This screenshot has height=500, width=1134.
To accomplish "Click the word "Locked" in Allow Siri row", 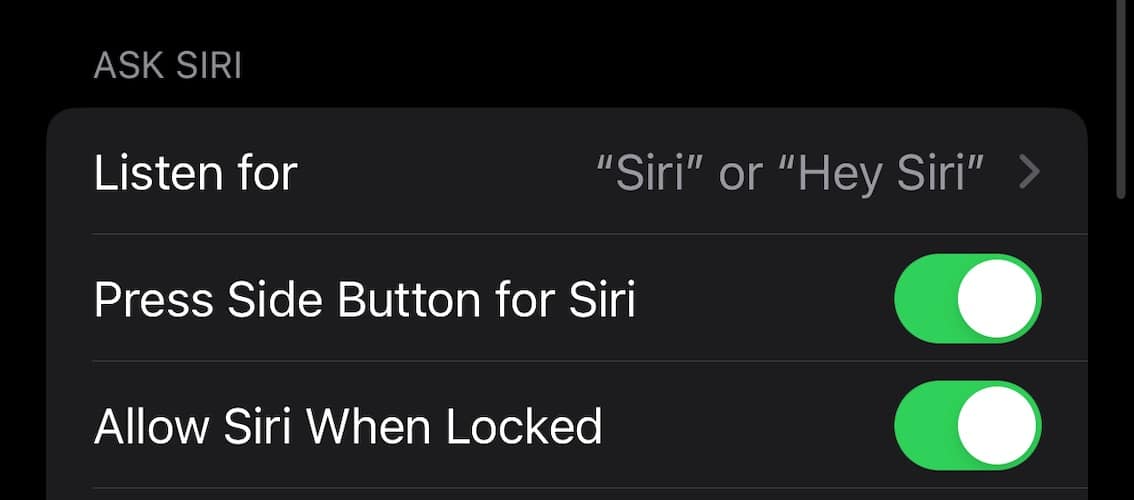I will click(x=524, y=426).
